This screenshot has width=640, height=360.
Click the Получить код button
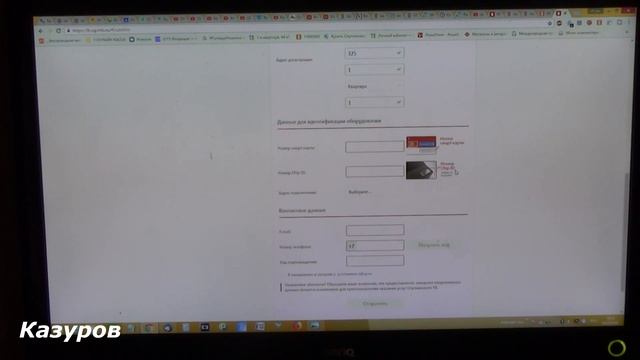point(434,245)
